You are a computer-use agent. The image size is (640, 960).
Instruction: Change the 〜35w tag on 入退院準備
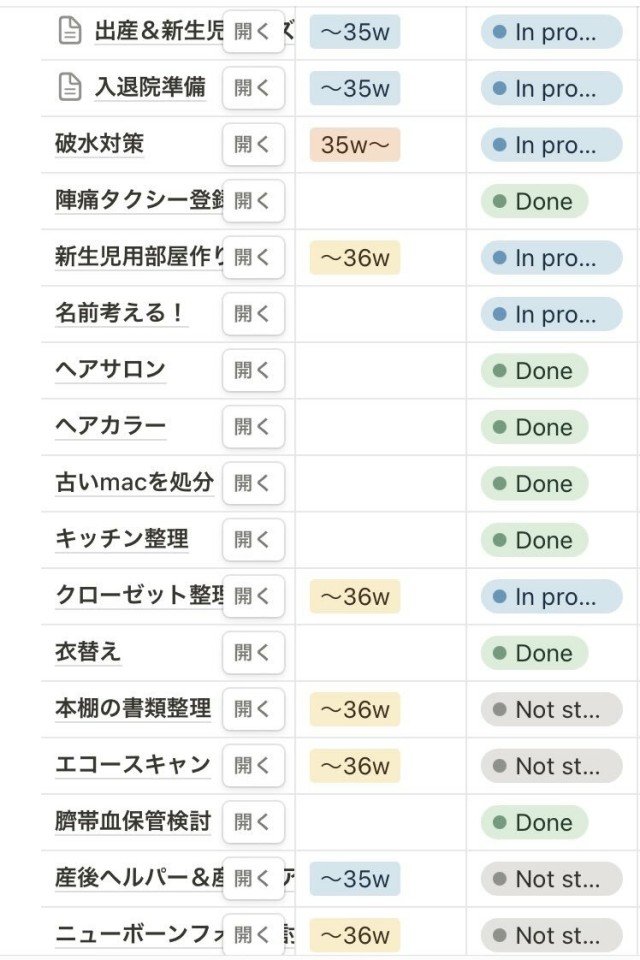[354, 88]
